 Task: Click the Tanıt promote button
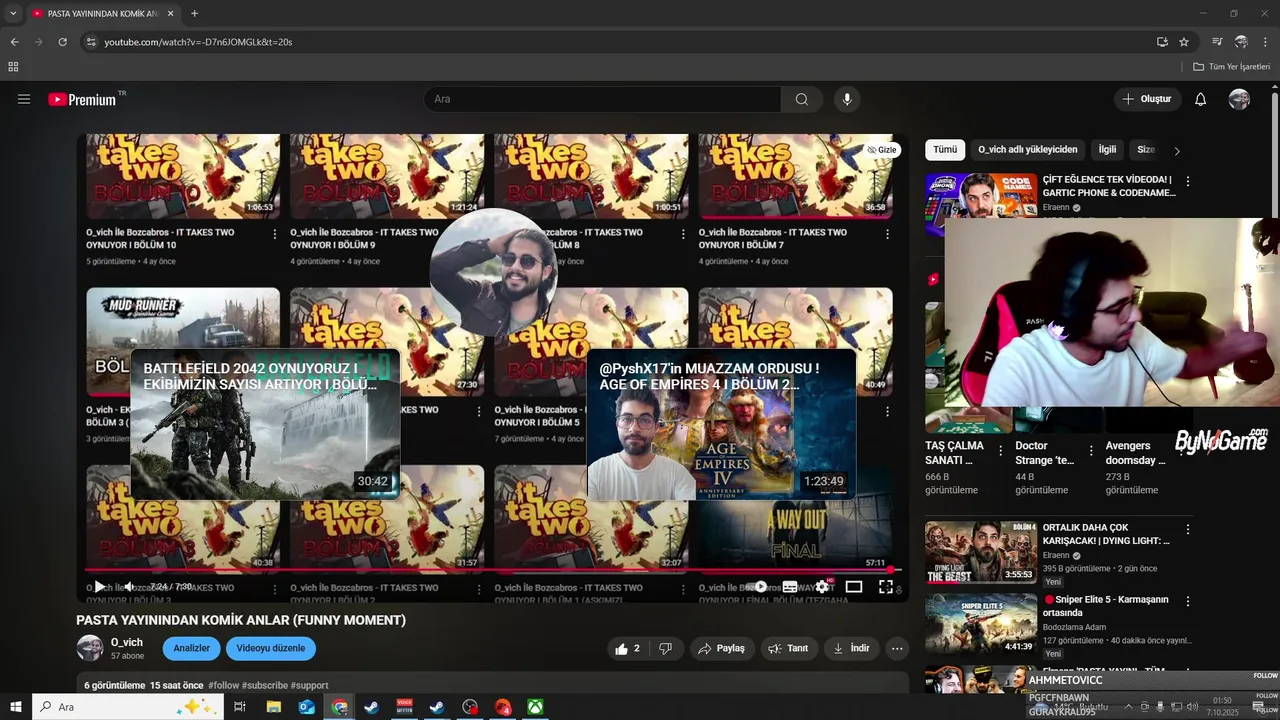pos(788,648)
